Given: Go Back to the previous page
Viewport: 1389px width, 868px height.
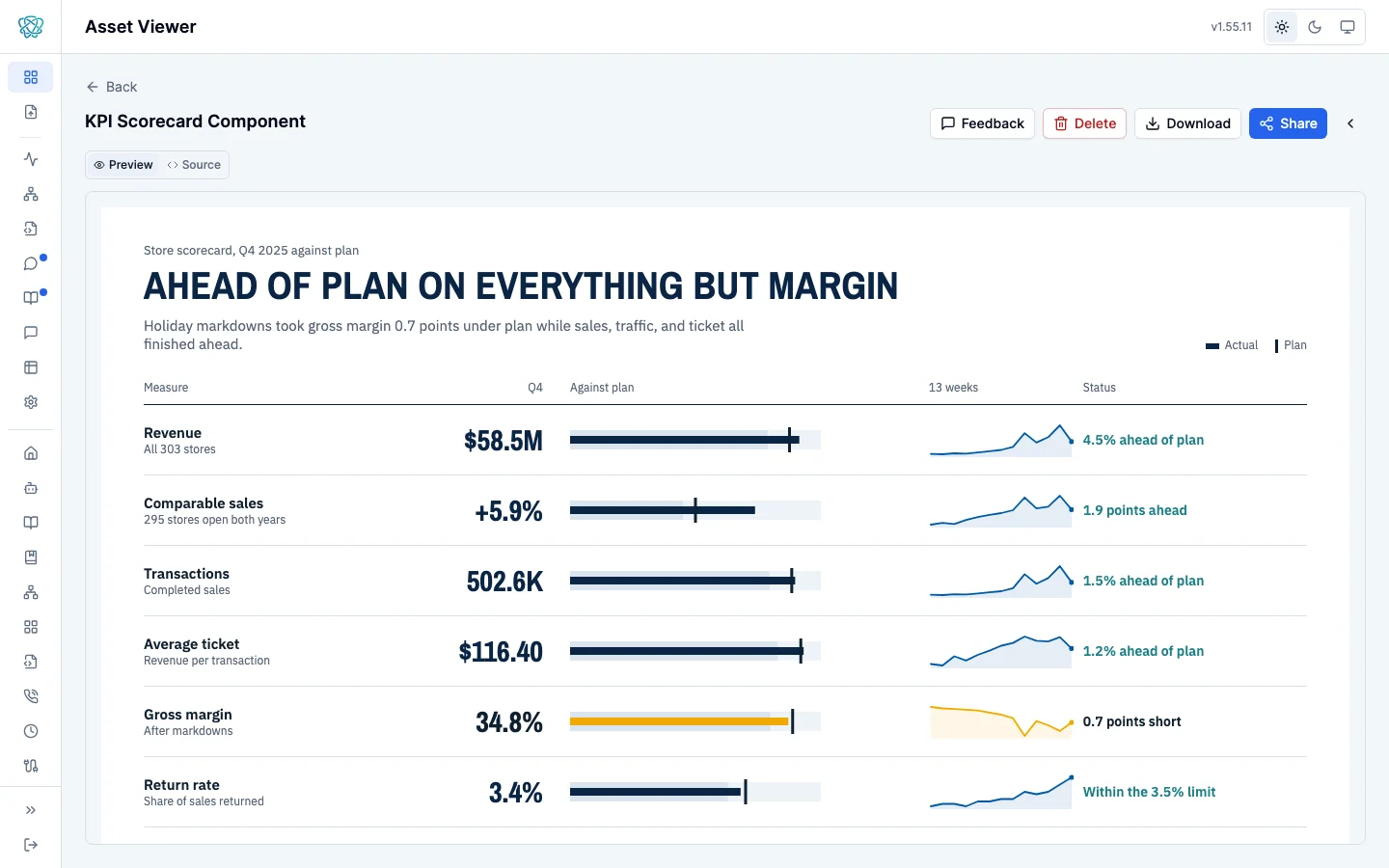Looking at the screenshot, I should (x=112, y=87).
